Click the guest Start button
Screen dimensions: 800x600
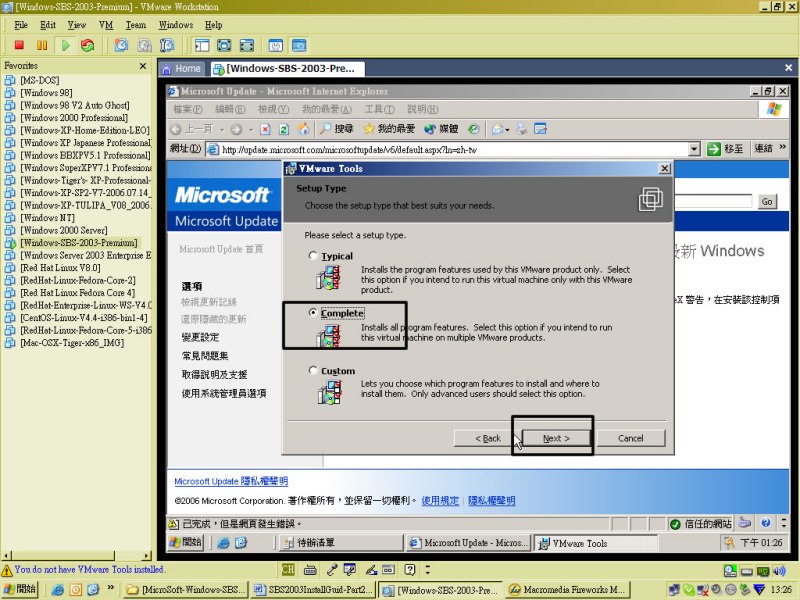pos(186,542)
